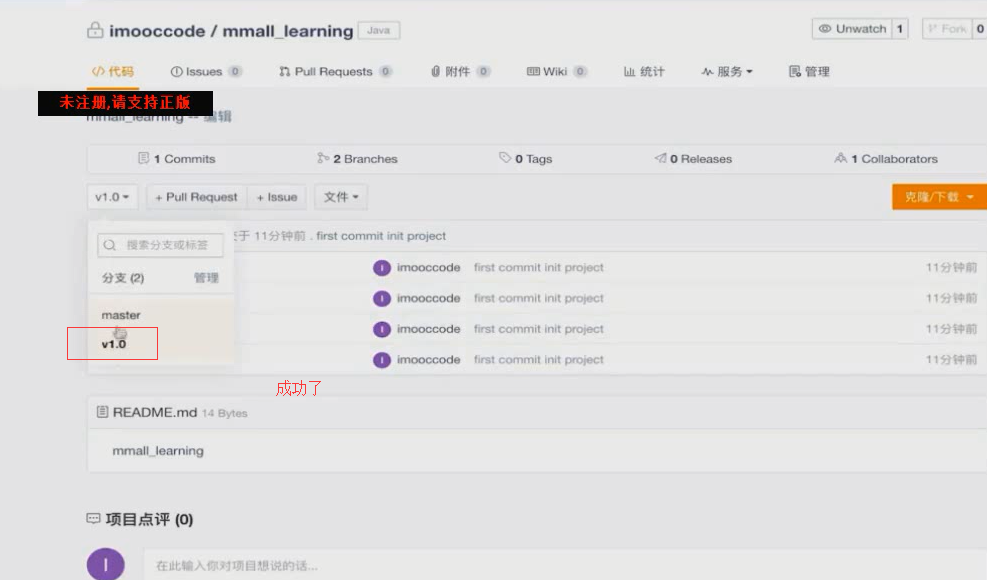View 2 Branches
Image resolution: width=987 pixels, height=580 pixels.
pyautogui.click(x=358, y=159)
